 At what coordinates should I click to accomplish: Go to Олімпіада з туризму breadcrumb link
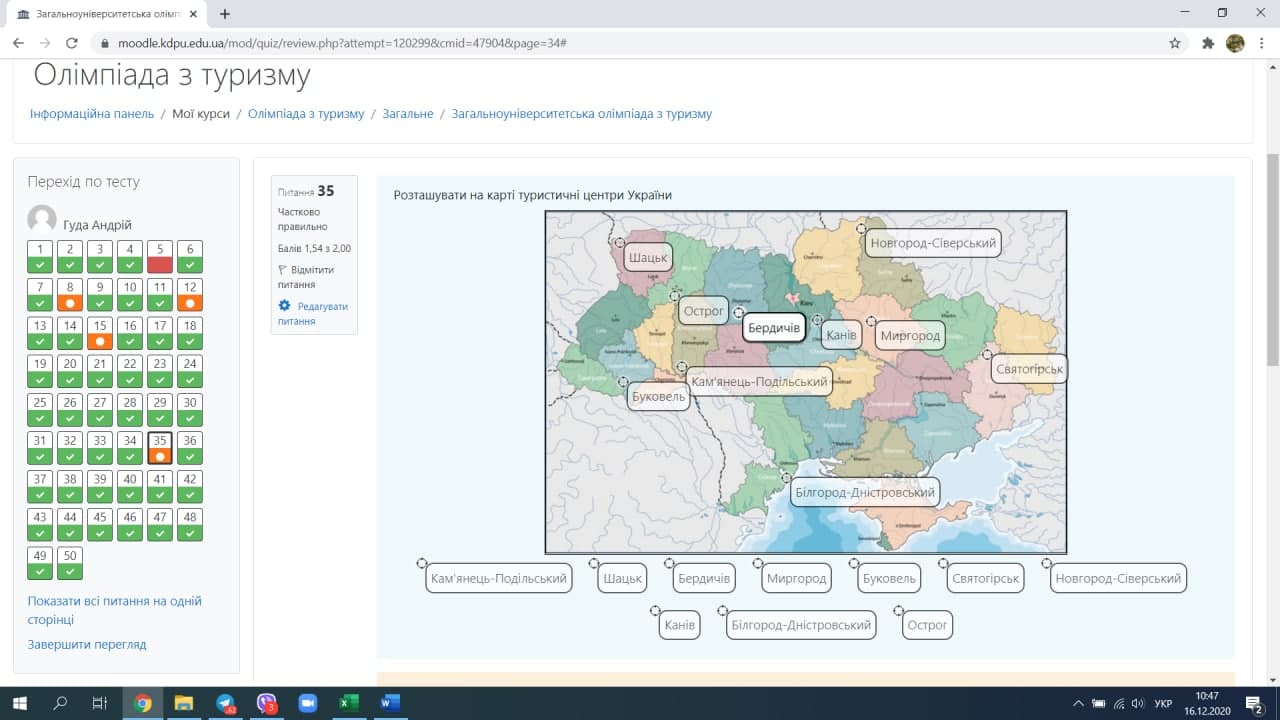click(306, 114)
